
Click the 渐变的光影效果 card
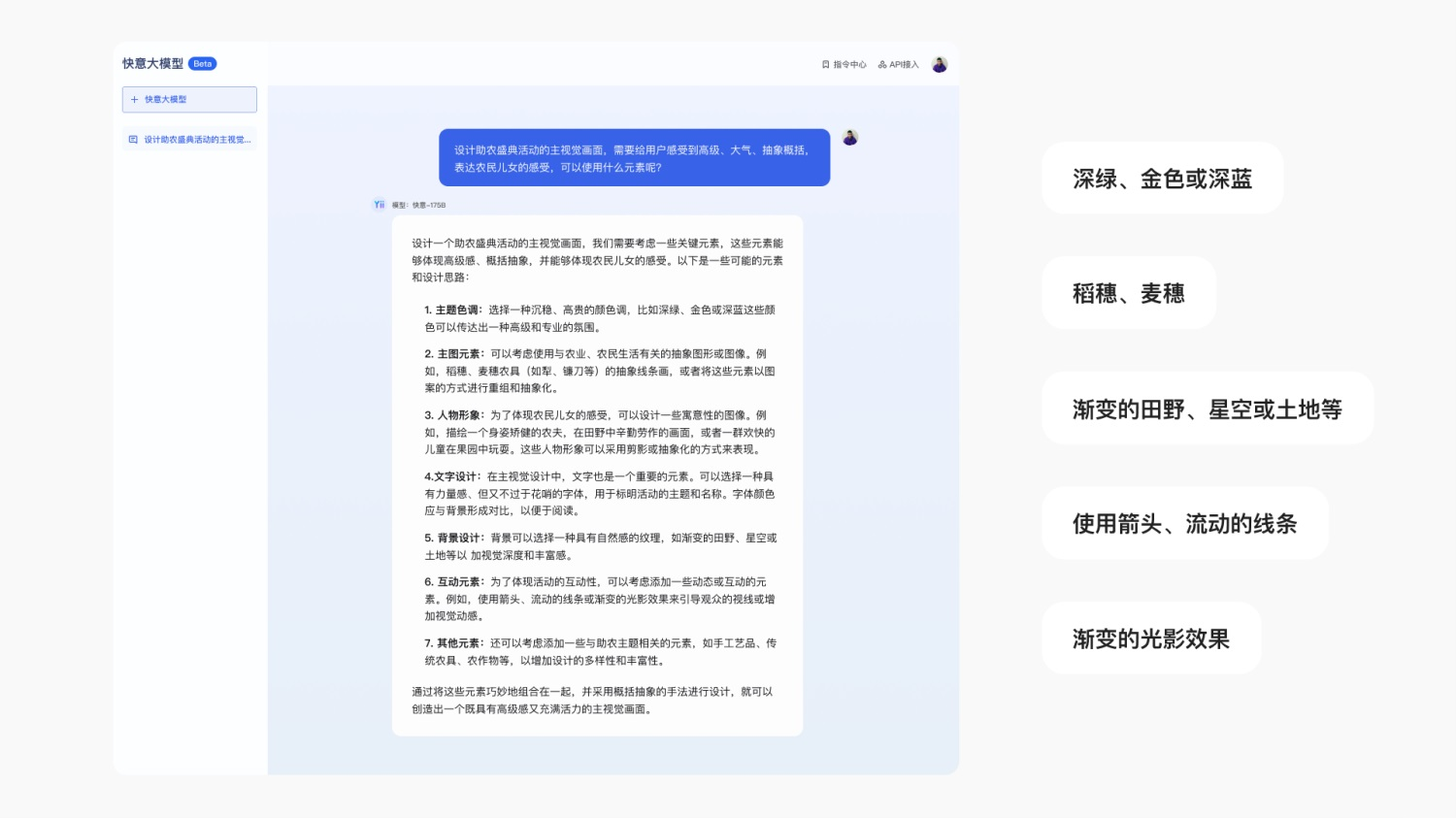(1151, 638)
